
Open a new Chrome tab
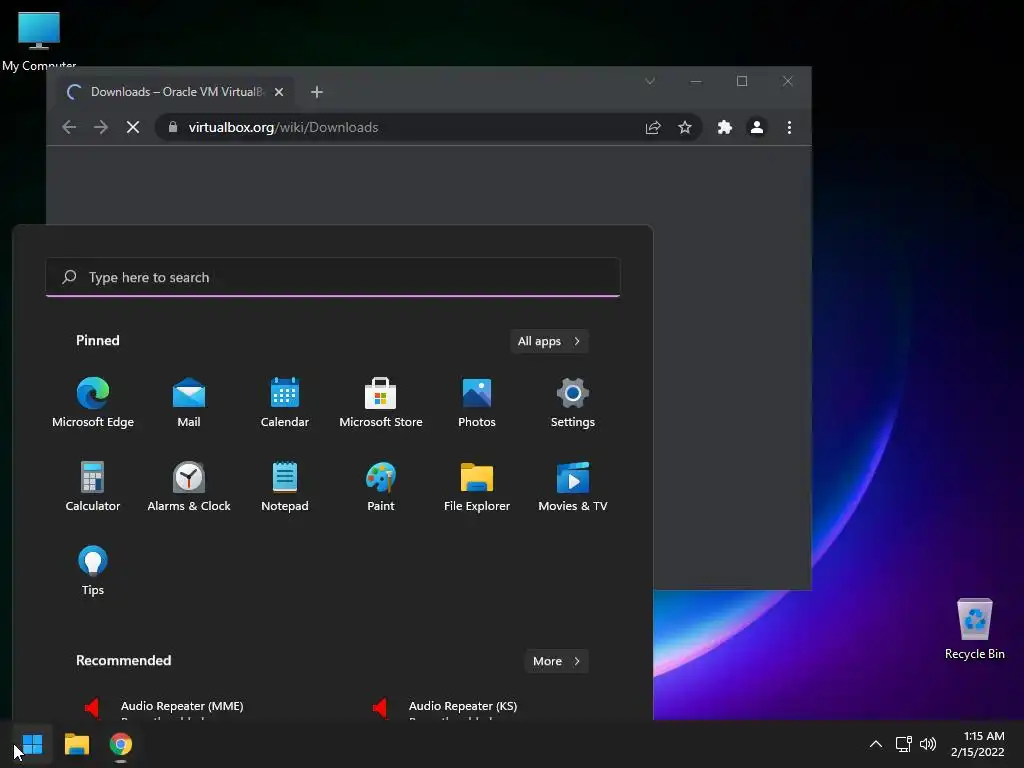(317, 92)
